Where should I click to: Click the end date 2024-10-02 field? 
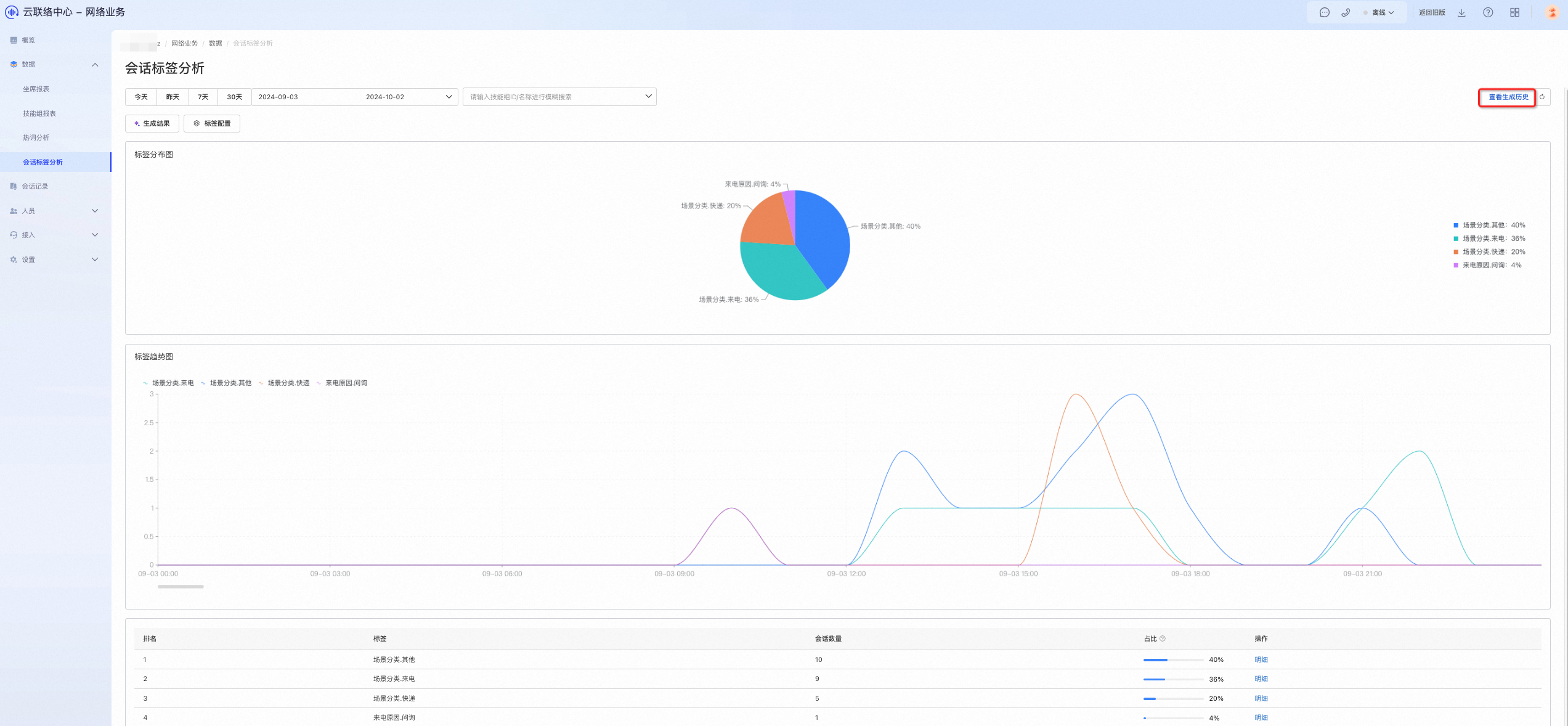(385, 97)
